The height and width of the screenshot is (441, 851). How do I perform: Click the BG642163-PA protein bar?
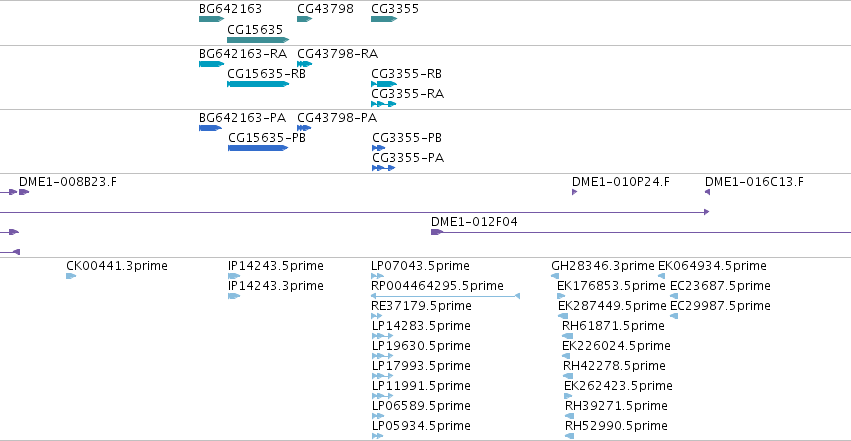(x=211, y=128)
